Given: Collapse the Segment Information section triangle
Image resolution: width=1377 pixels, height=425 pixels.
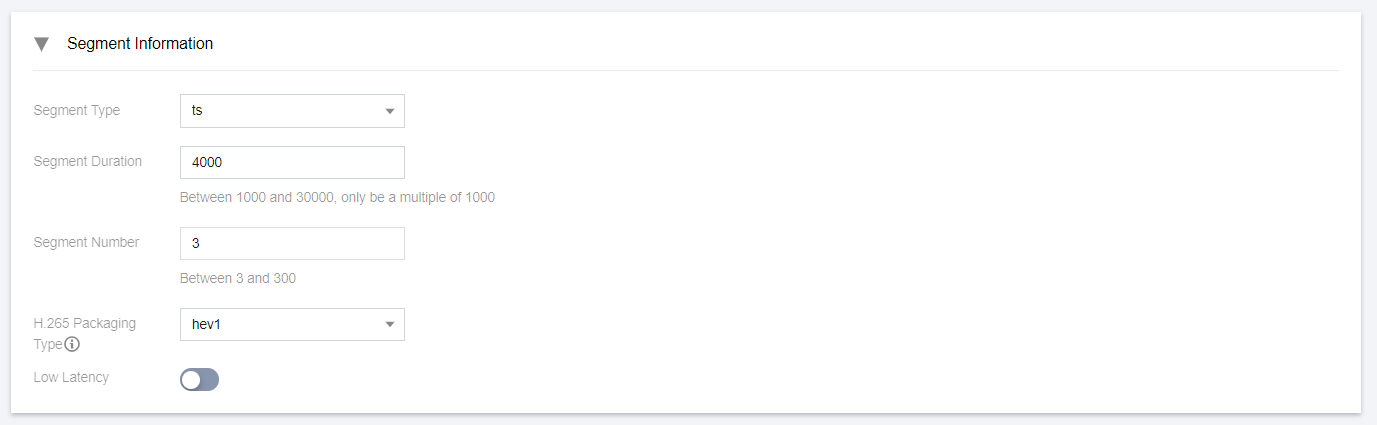Looking at the screenshot, I should 41,44.
